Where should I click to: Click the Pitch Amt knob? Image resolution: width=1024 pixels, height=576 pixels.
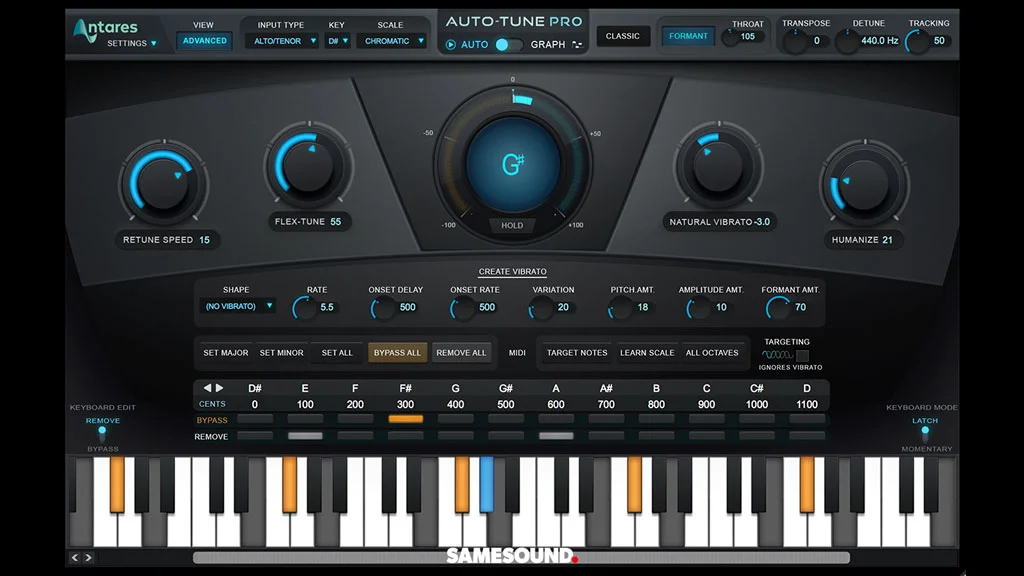(620, 308)
